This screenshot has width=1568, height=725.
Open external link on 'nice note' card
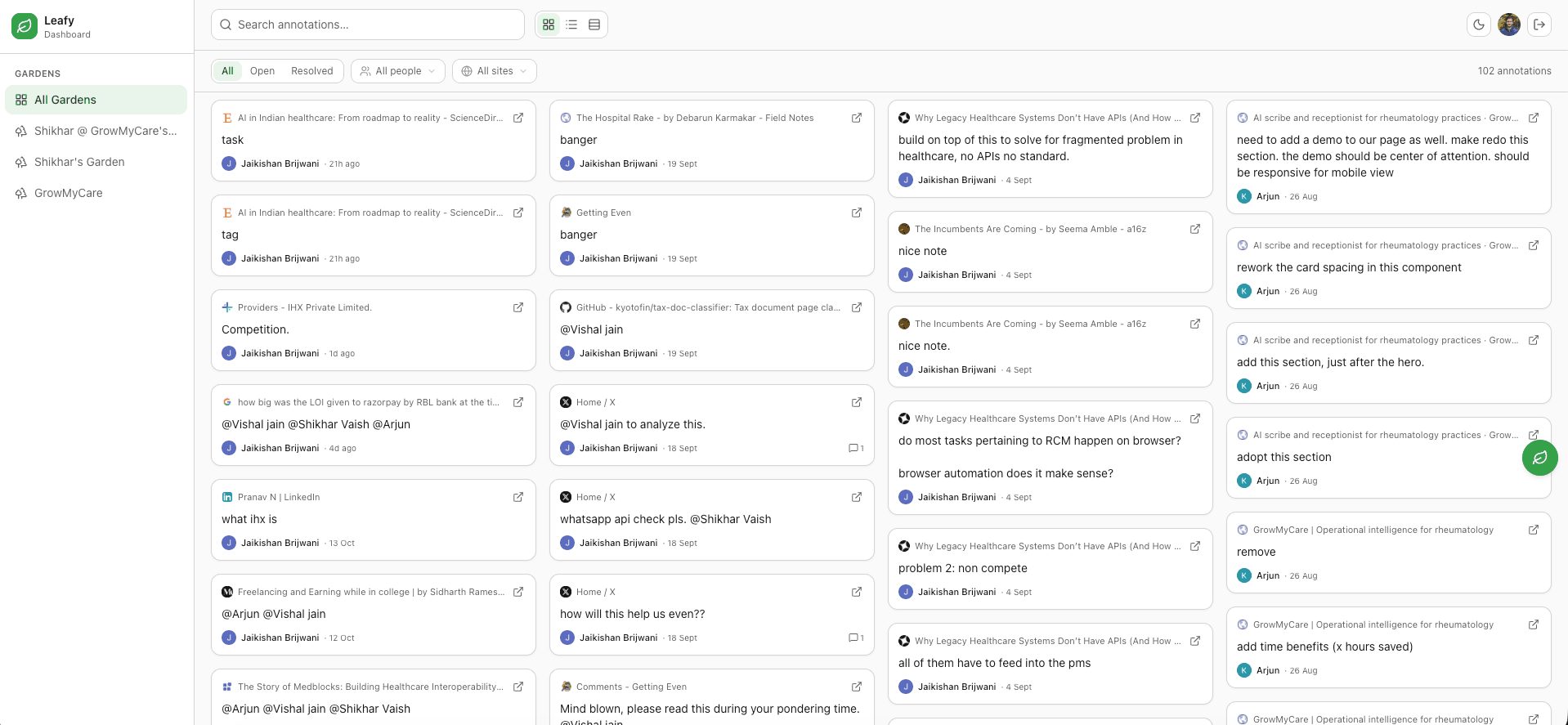click(1195, 229)
